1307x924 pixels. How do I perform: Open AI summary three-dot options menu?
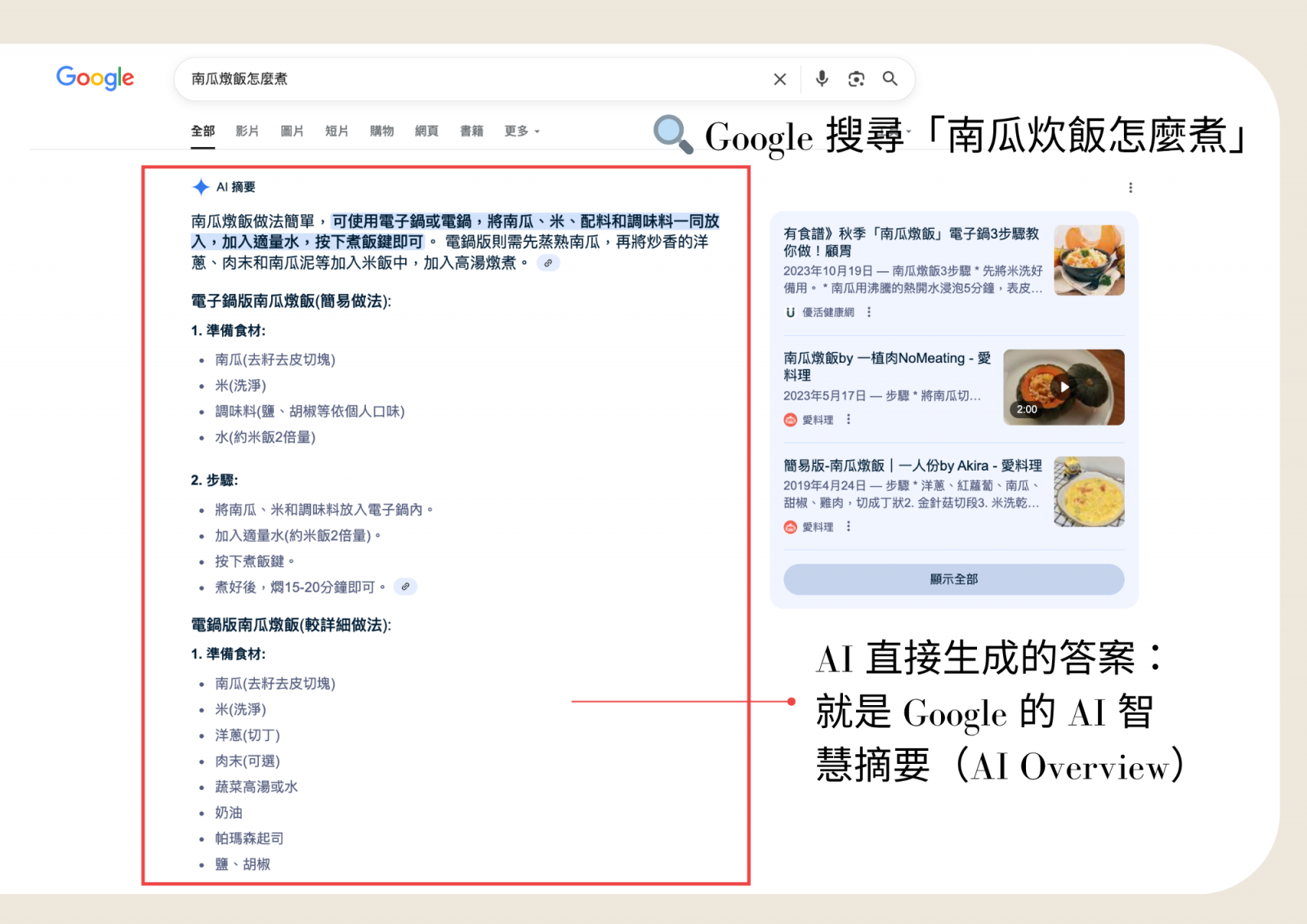click(x=1131, y=188)
